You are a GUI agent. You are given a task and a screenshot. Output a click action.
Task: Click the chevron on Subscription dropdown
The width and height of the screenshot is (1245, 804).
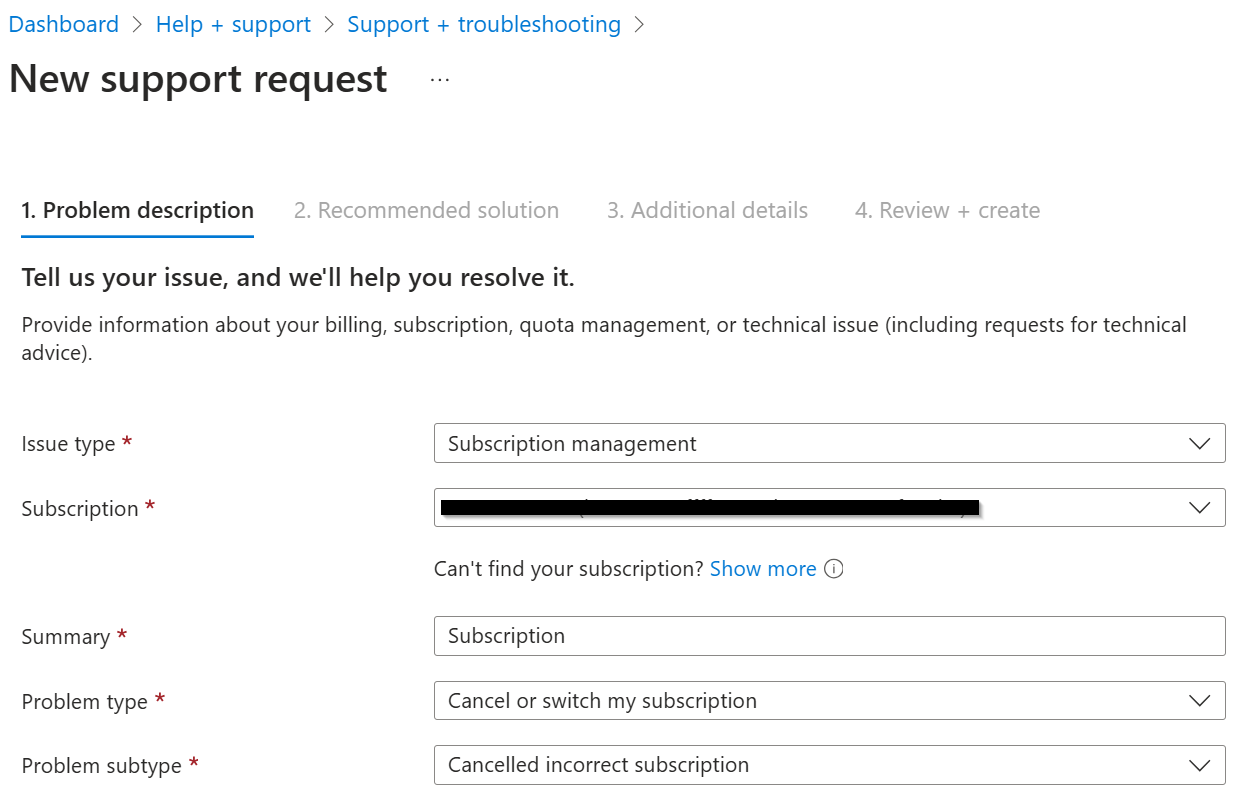1200,507
